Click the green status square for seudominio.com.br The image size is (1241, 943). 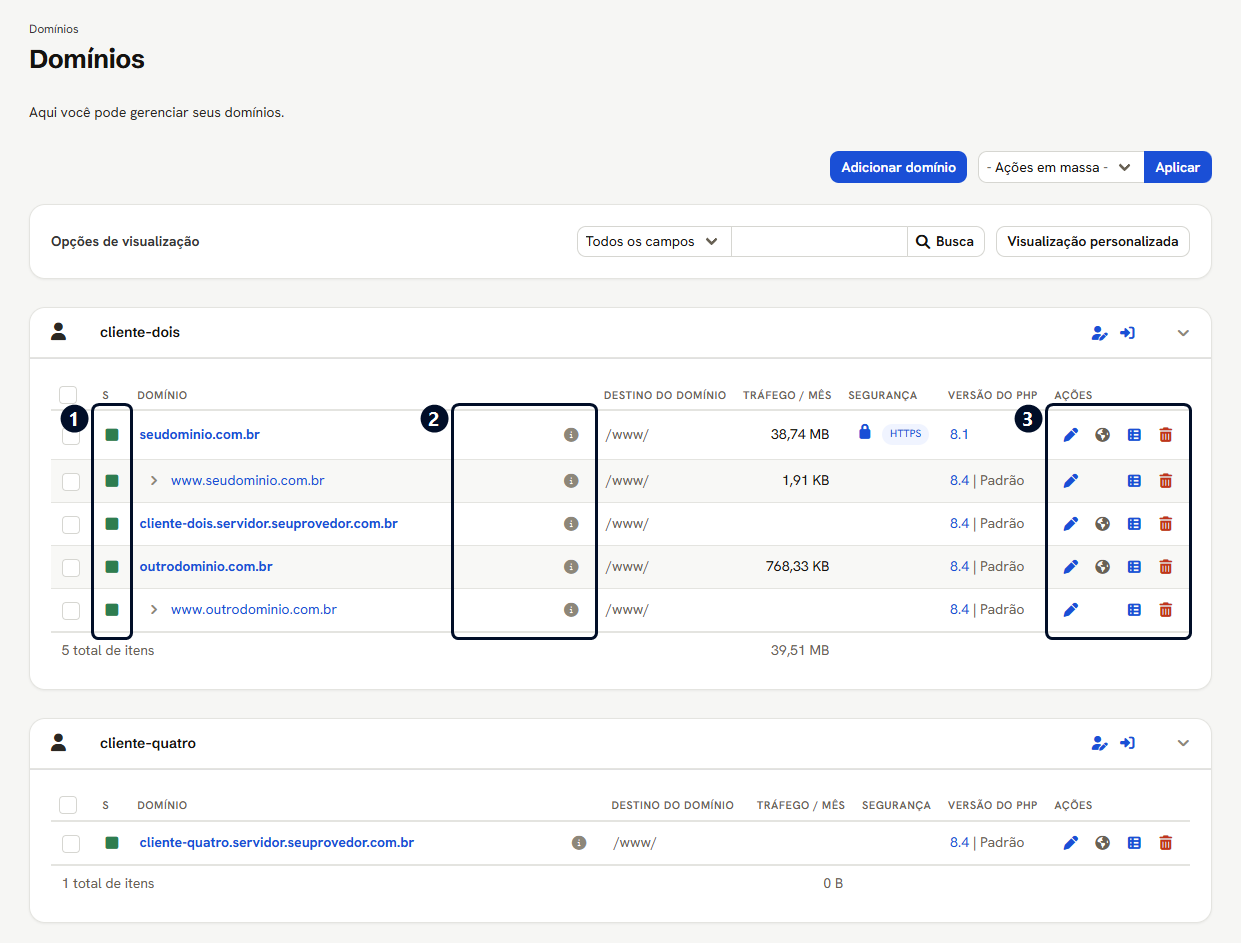[112, 435]
